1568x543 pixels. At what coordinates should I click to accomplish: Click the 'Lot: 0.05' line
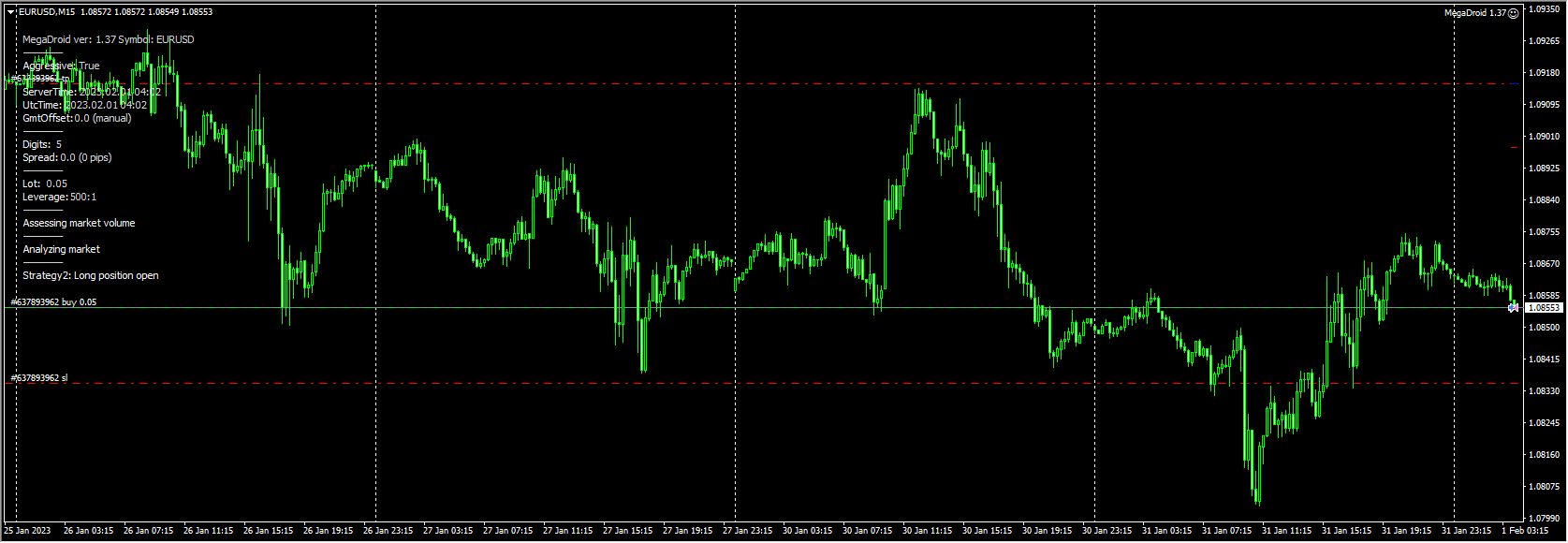(45, 183)
